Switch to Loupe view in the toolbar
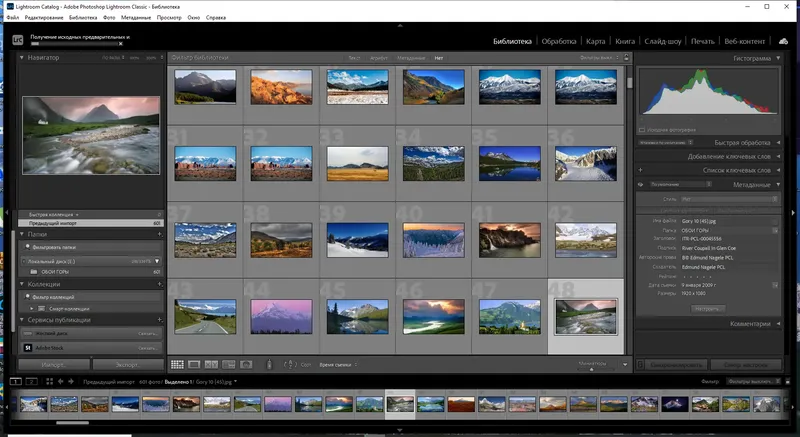The width and height of the screenshot is (800, 437). point(194,365)
